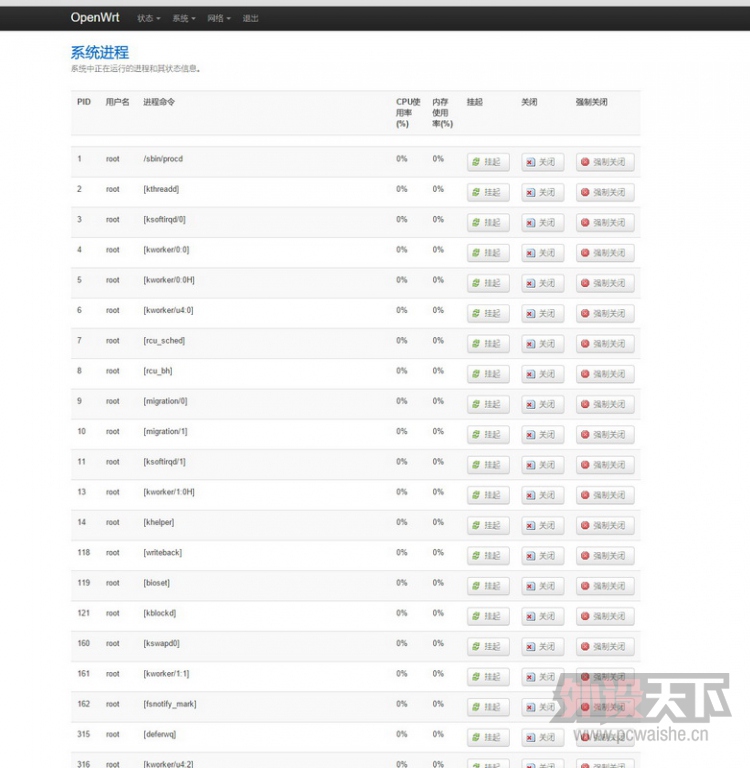The height and width of the screenshot is (768, 750).
Task: Select the [fsnotify_mark] process name text
Action: (x=169, y=704)
